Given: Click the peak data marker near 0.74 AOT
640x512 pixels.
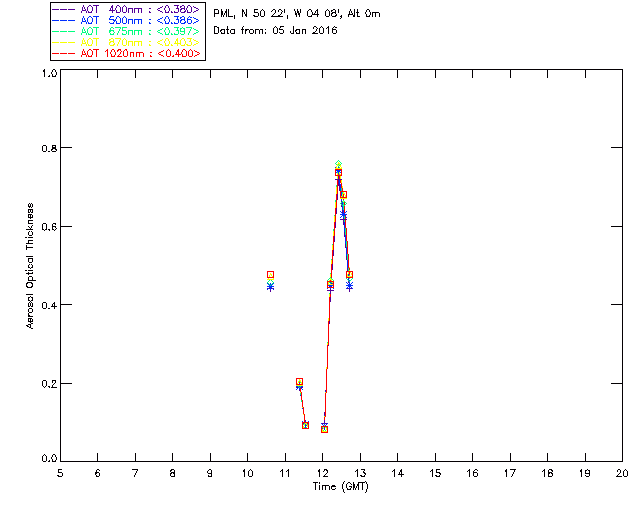Looking at the screenshot, I should (338, 172).
